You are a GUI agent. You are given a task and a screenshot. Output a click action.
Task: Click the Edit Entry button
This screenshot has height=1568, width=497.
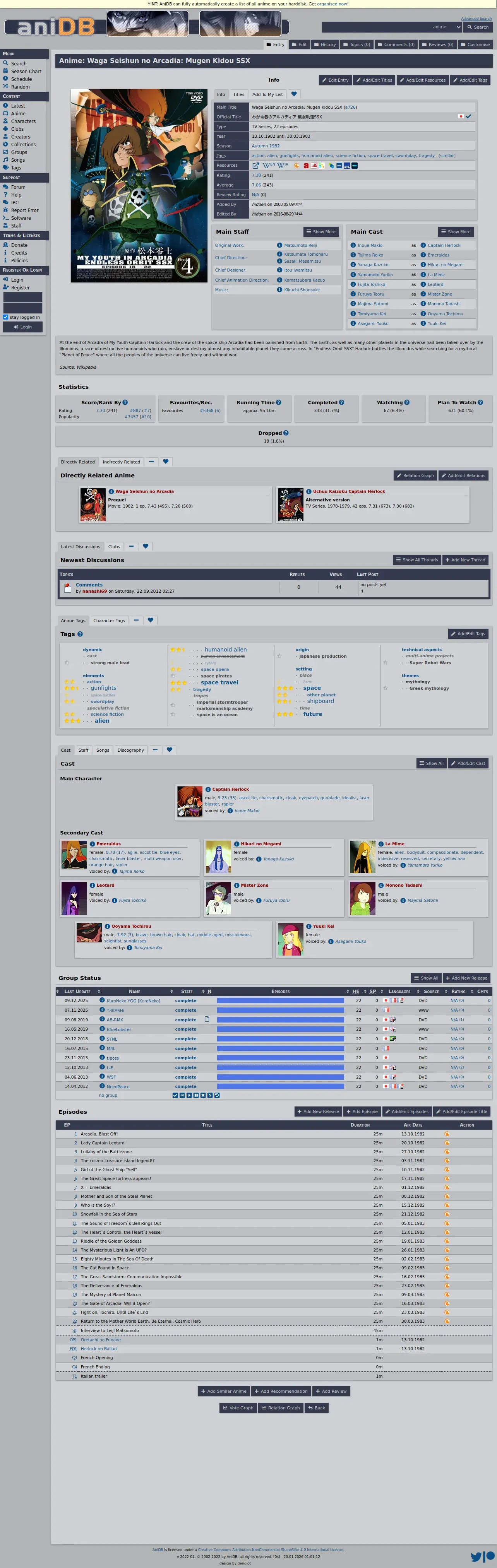336,80
